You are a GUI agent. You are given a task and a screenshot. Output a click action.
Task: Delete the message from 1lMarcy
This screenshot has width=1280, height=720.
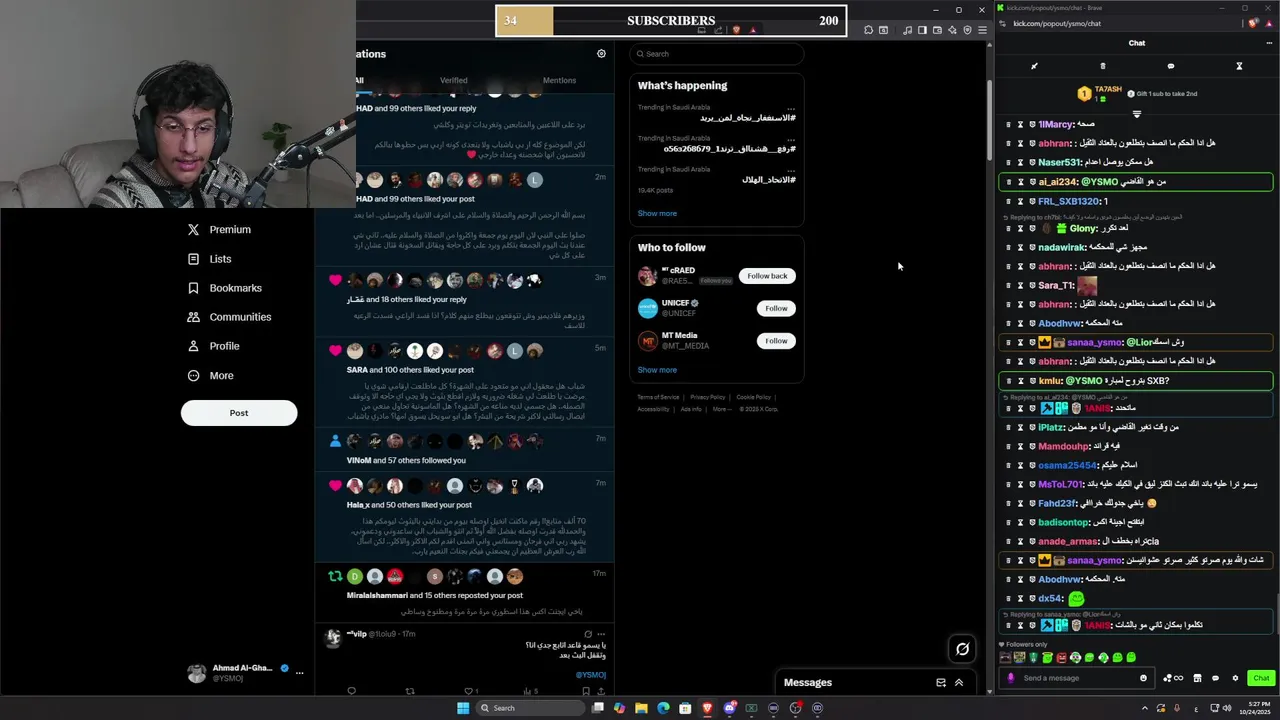(x=1008, y=125)
